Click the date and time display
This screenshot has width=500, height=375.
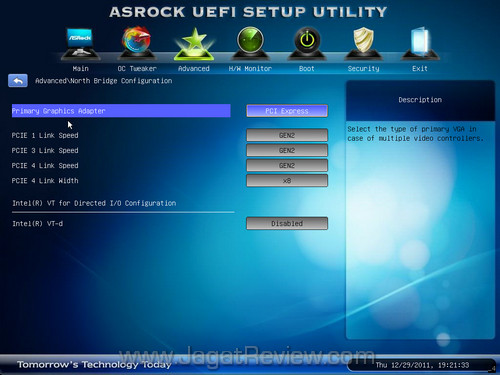[x=422, y=365]
